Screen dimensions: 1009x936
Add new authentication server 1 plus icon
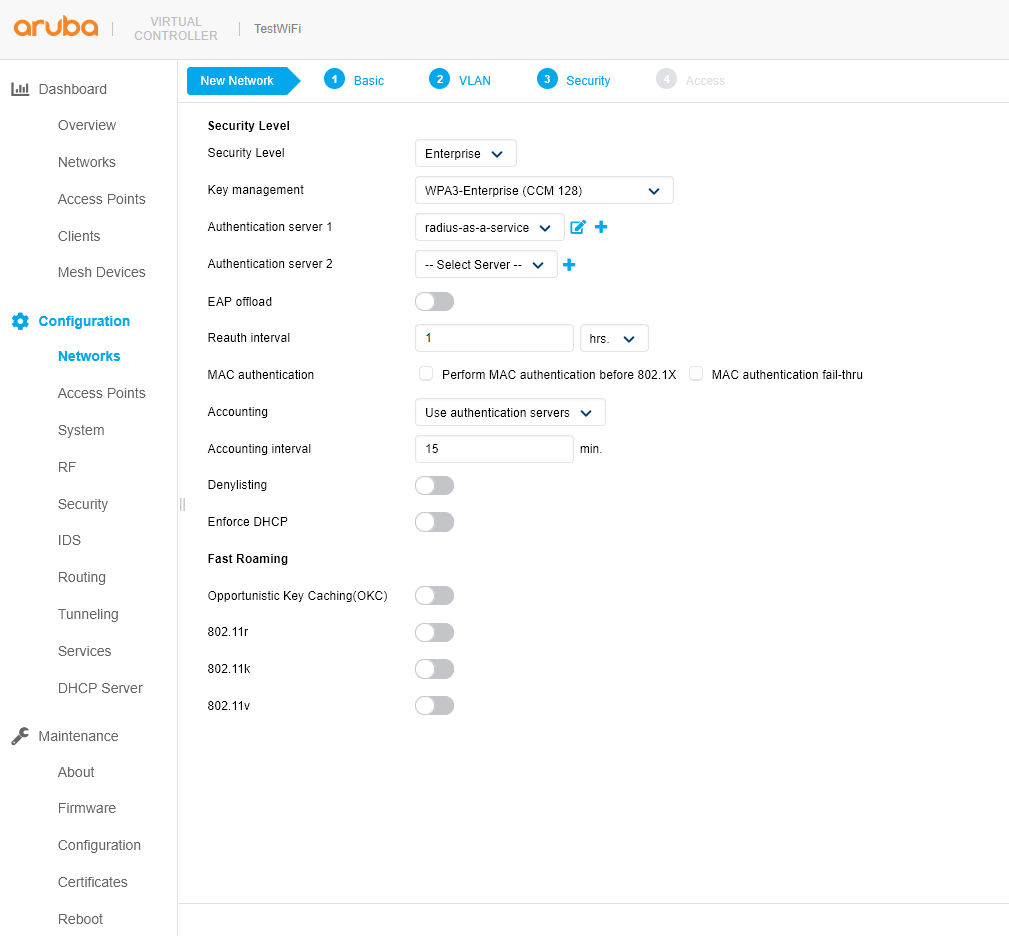pyautogui.click(x=601, y=227)
